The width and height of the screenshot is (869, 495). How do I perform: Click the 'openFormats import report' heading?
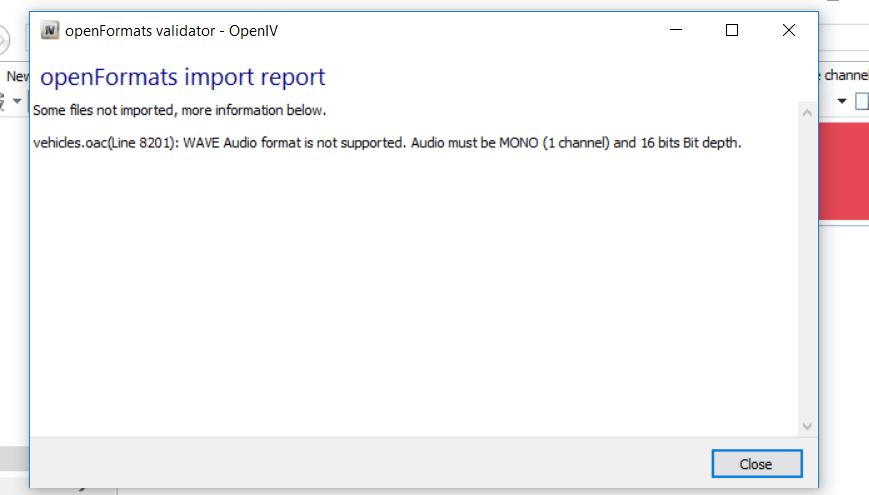click(182, 76)
